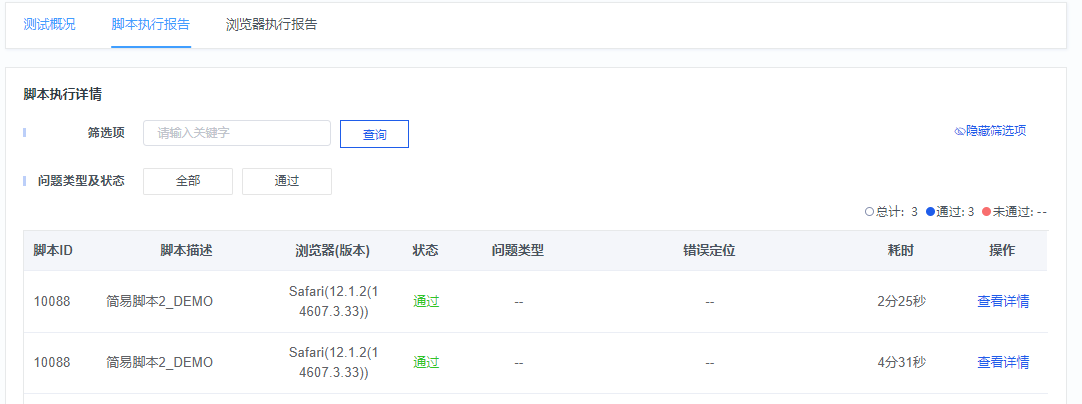Click the eye icon beside 隐藏筛选项
1082x404 pixels.
click(959, 131)
